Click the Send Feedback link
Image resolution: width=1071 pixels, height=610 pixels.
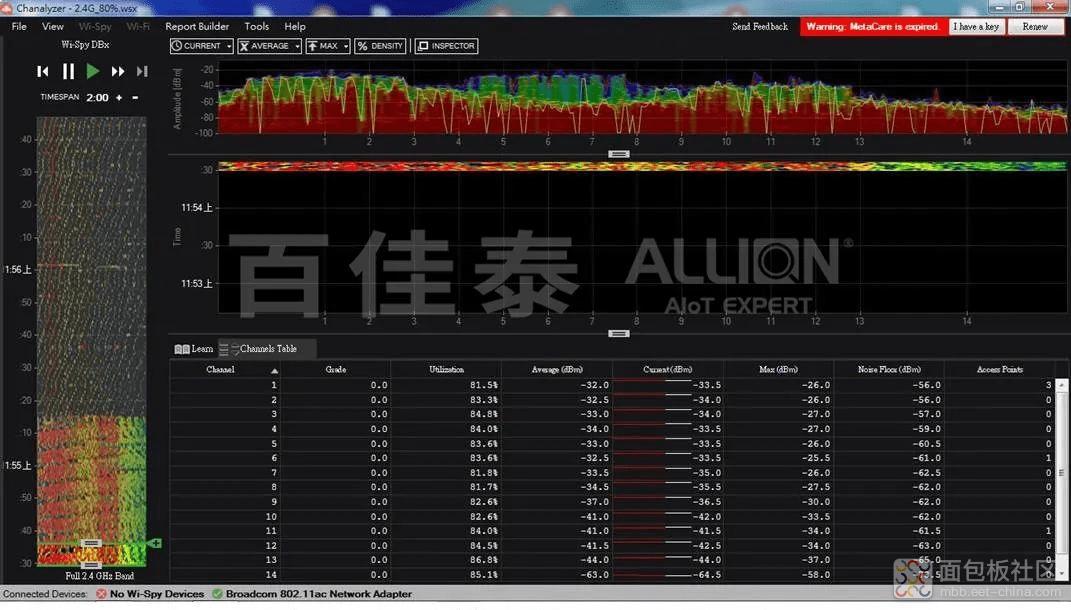coord(760,26)
